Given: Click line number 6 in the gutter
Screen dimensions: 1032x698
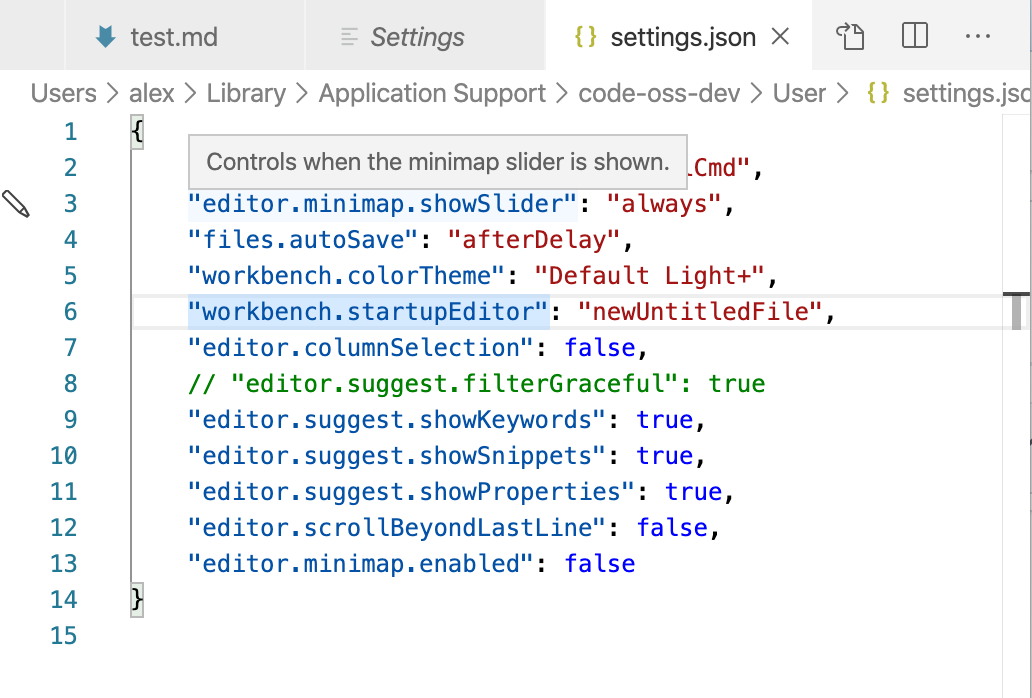Looking at the screenshot, I should click(70, 311).
